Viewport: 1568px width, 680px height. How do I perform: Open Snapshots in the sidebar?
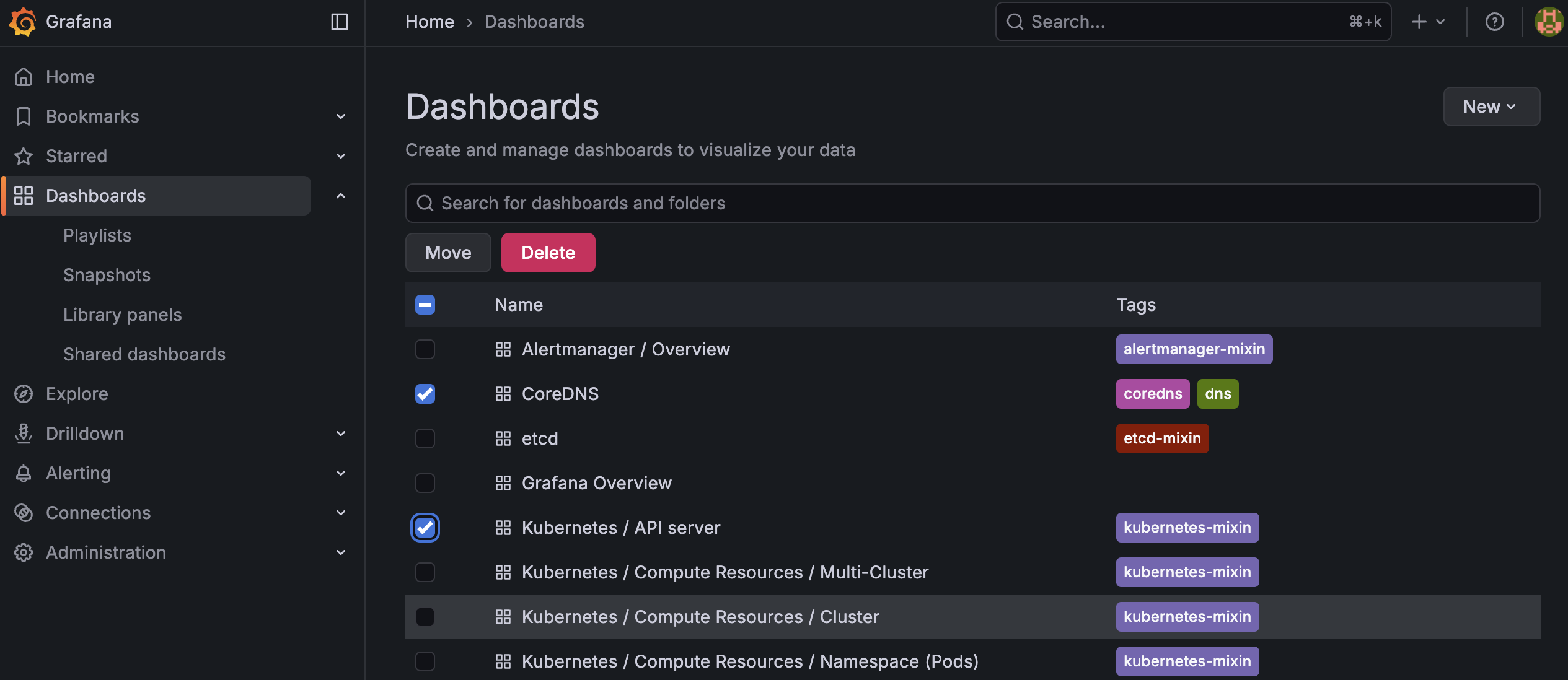click(107, 275)
